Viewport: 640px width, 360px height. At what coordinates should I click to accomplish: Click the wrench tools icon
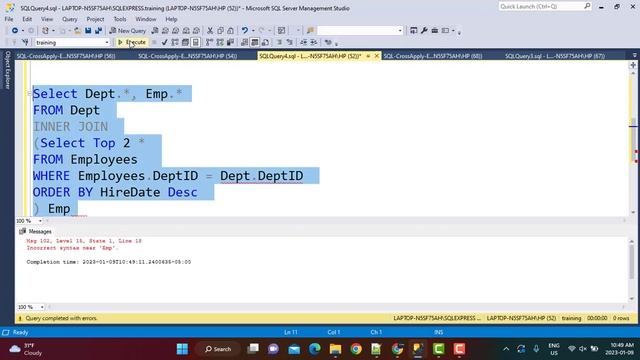424,31
